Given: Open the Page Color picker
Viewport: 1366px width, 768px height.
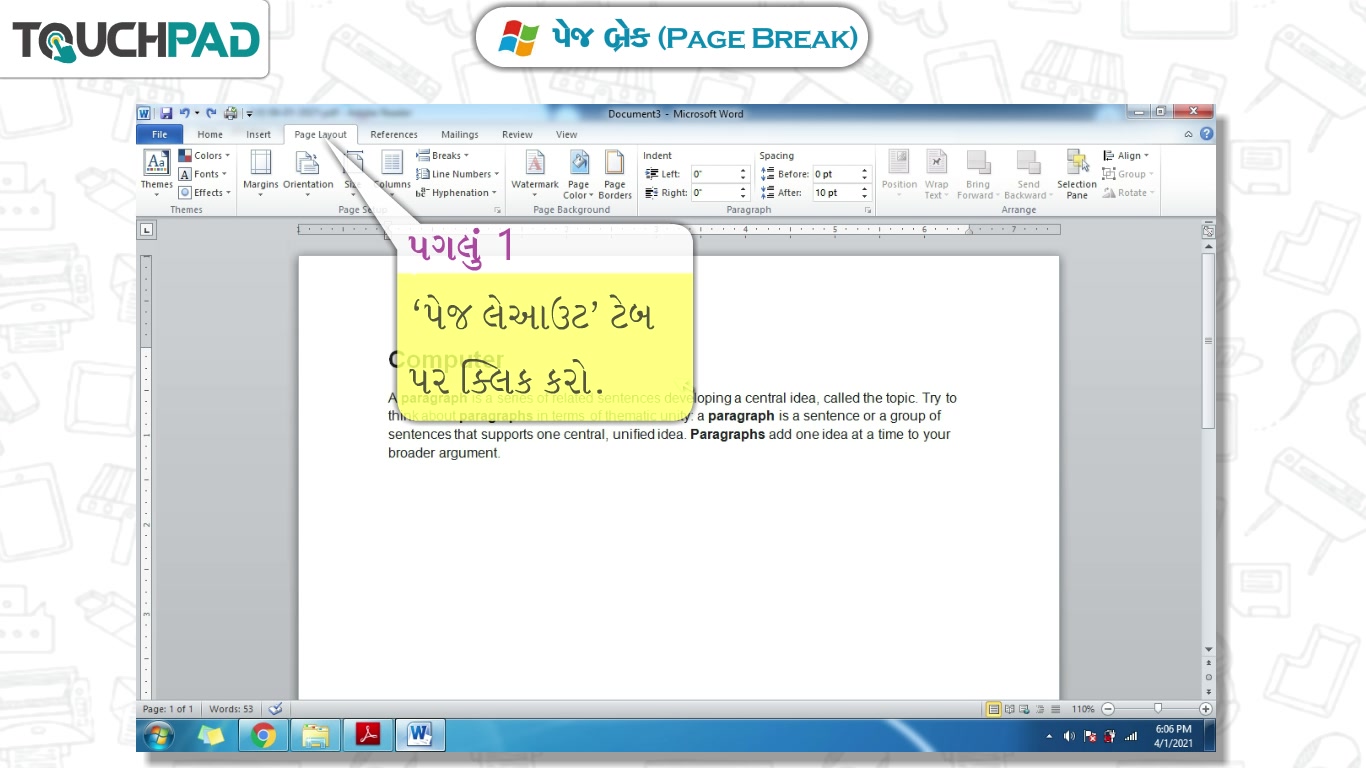Looking at the screenshot, I should (578, 174).
